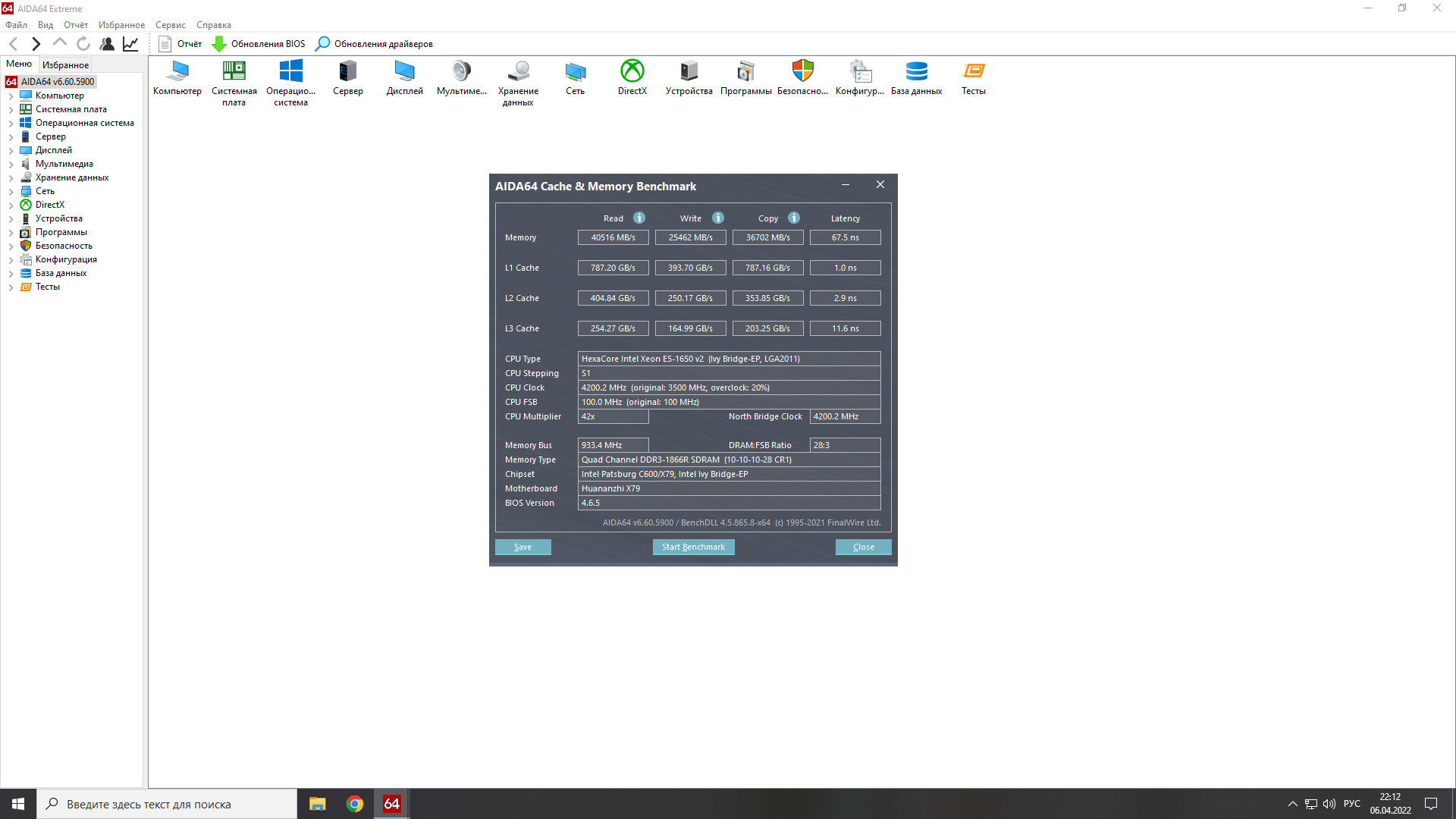This screenshot has width=1456, height=819.
Task: Click the Windows taskbar search field
Action: pos(167,804)
